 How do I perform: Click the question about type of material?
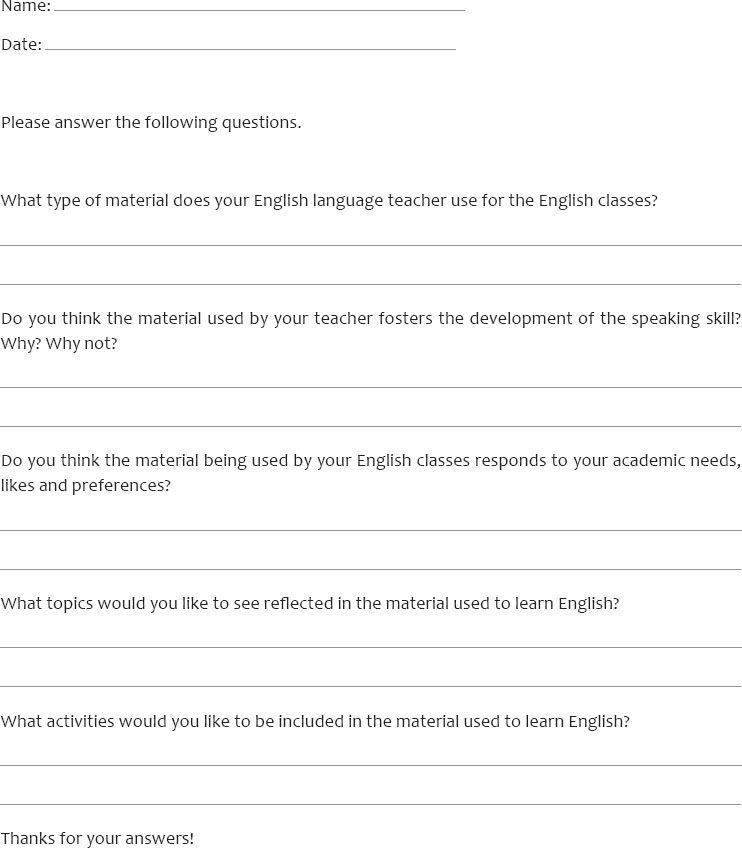[x=329, y=200]
